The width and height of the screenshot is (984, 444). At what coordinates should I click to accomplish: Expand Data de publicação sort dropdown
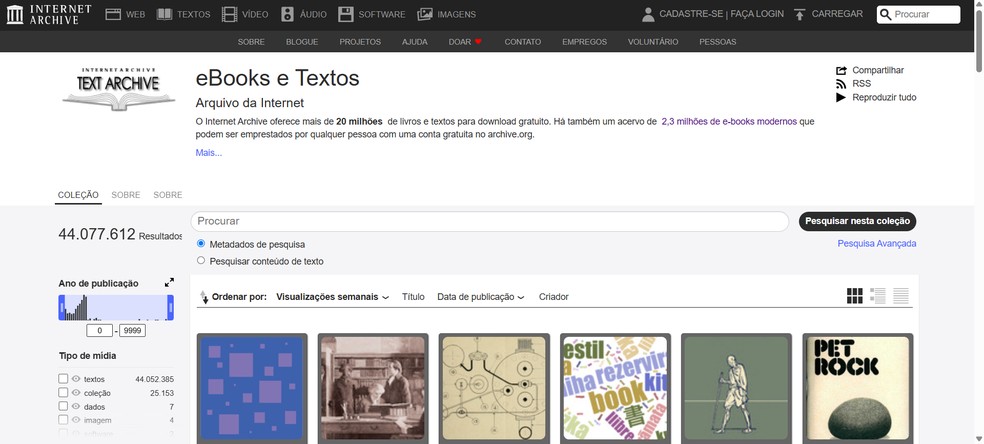[480, 297]
